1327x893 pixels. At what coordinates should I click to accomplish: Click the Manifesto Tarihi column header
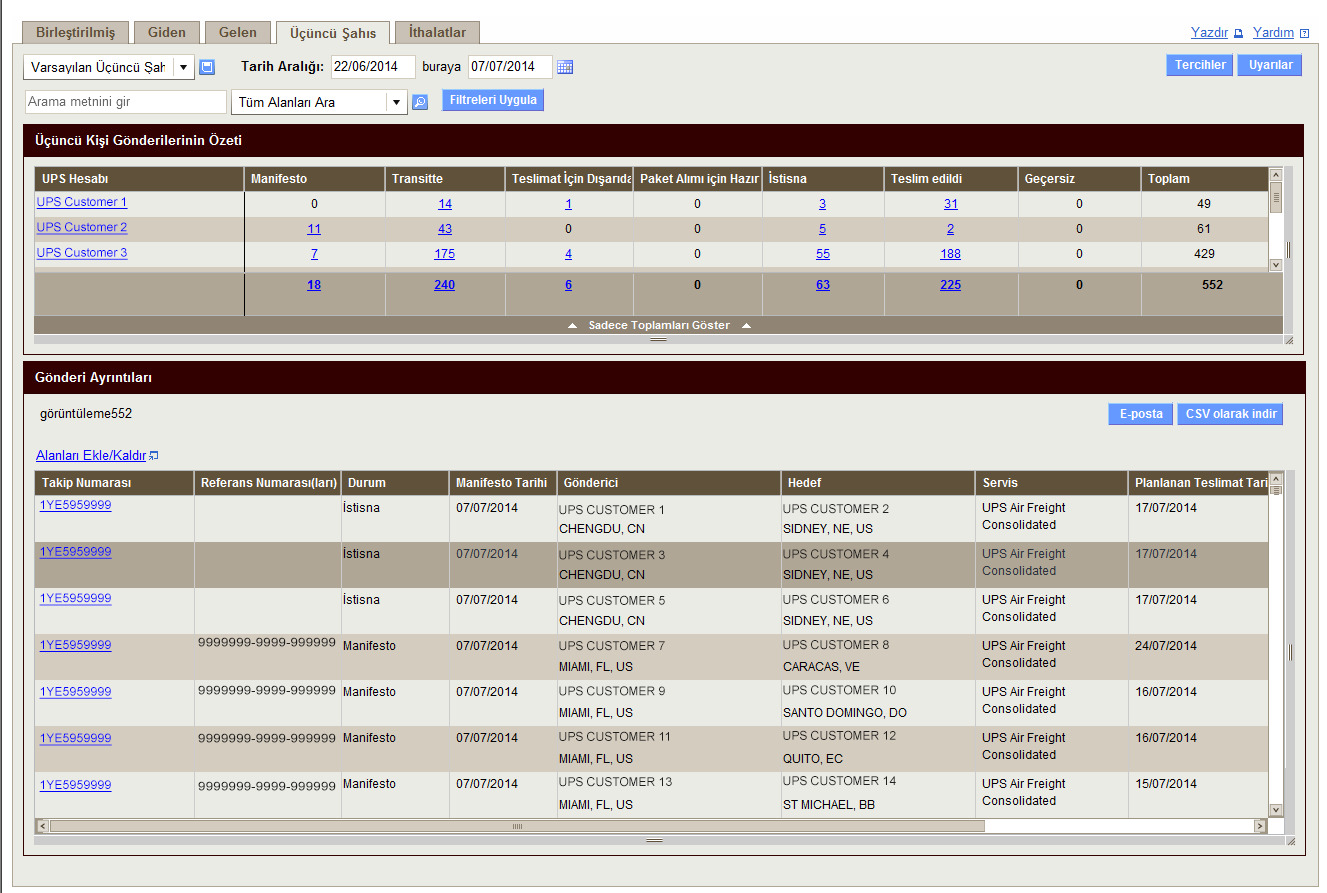(503, 483)
